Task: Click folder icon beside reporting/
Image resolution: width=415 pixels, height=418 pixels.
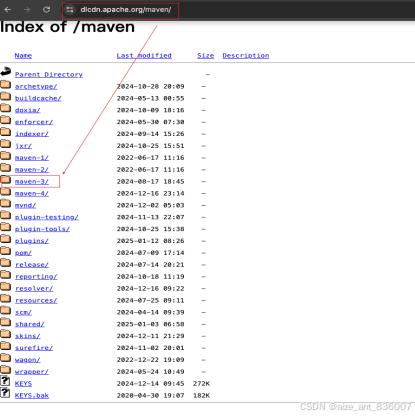Action: [x=6, y=274]
